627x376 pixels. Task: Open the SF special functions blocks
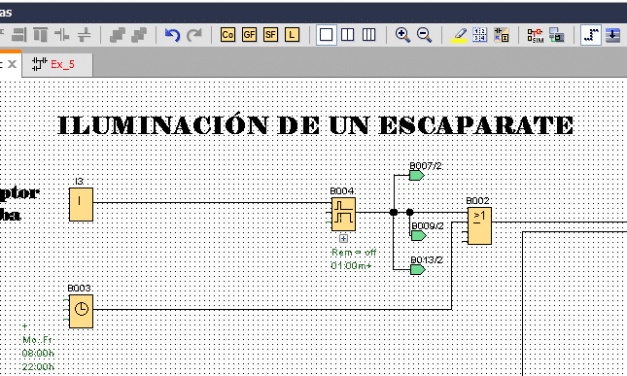point(271,35)
